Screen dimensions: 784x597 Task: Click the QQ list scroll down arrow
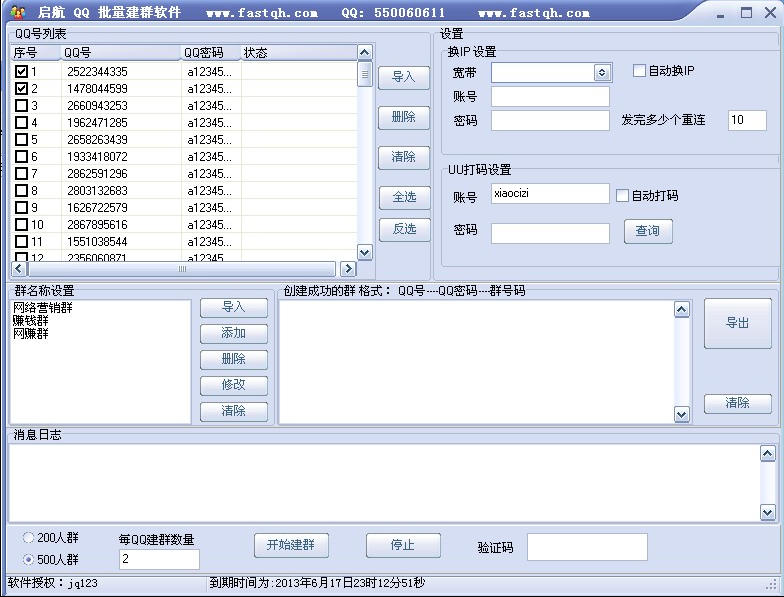364,252
